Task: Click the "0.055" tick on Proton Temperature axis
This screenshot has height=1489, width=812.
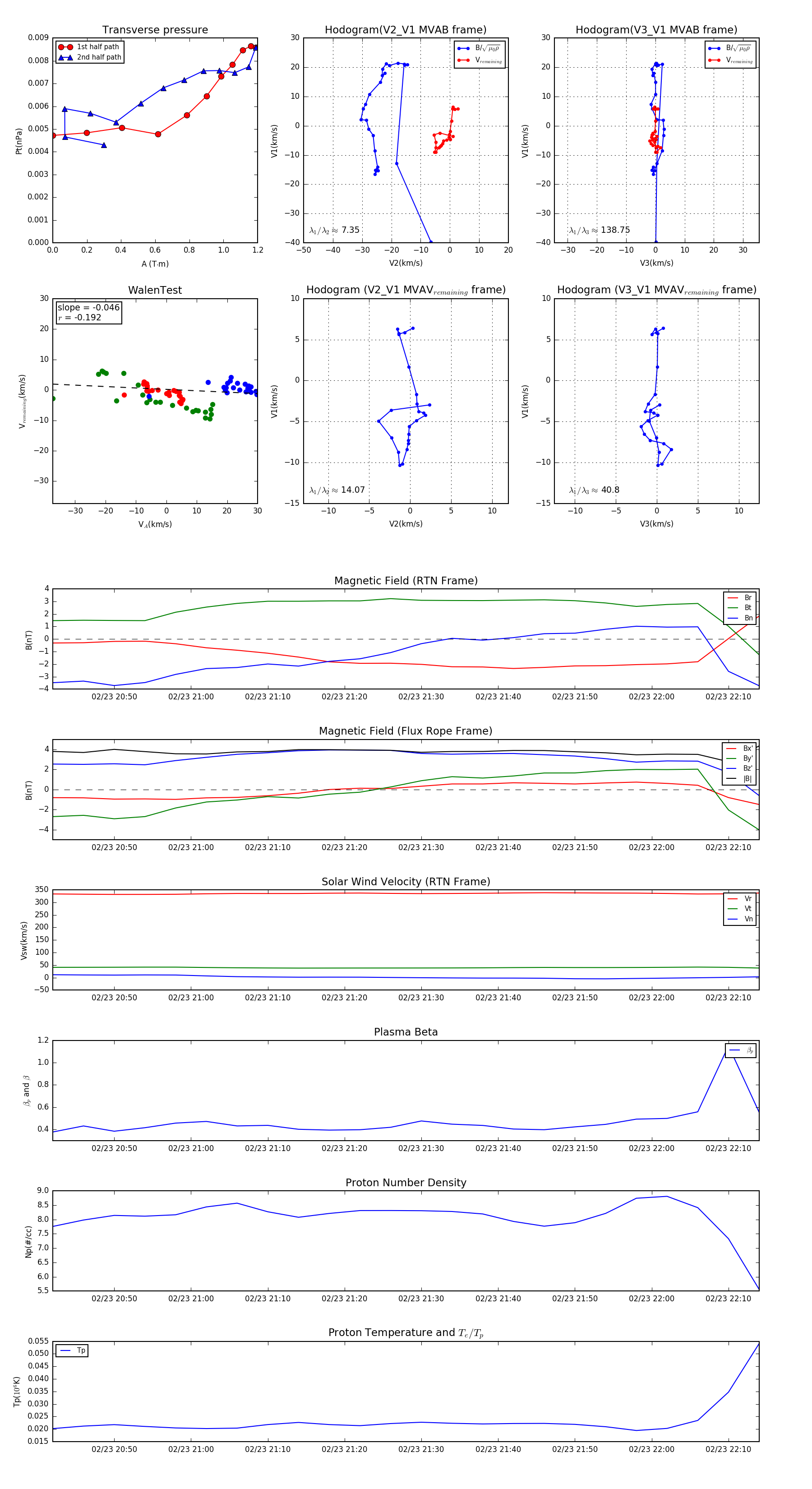Action: (x=38, y=1341)
